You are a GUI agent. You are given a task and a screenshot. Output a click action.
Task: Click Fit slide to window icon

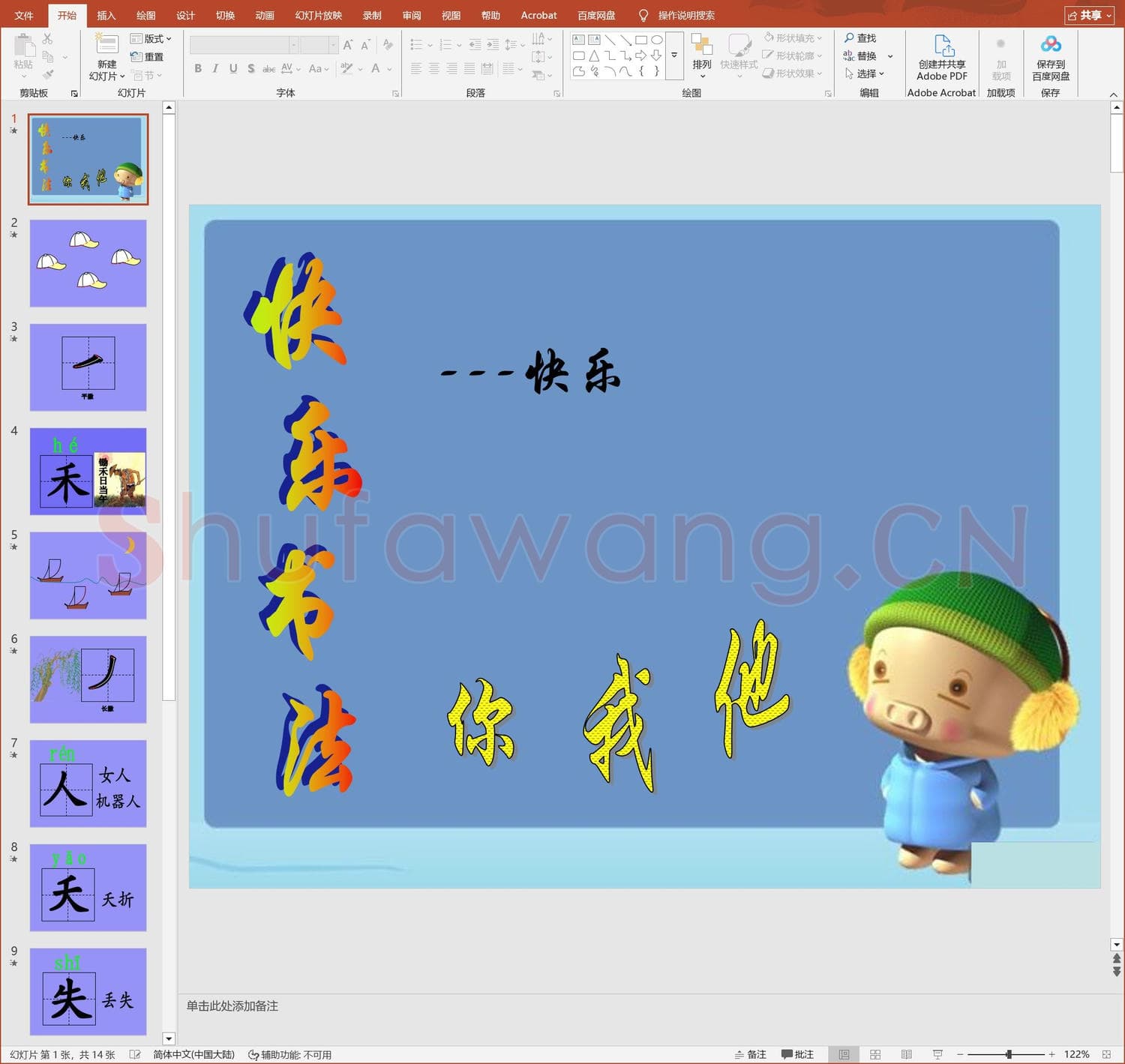[1106, 1054]
